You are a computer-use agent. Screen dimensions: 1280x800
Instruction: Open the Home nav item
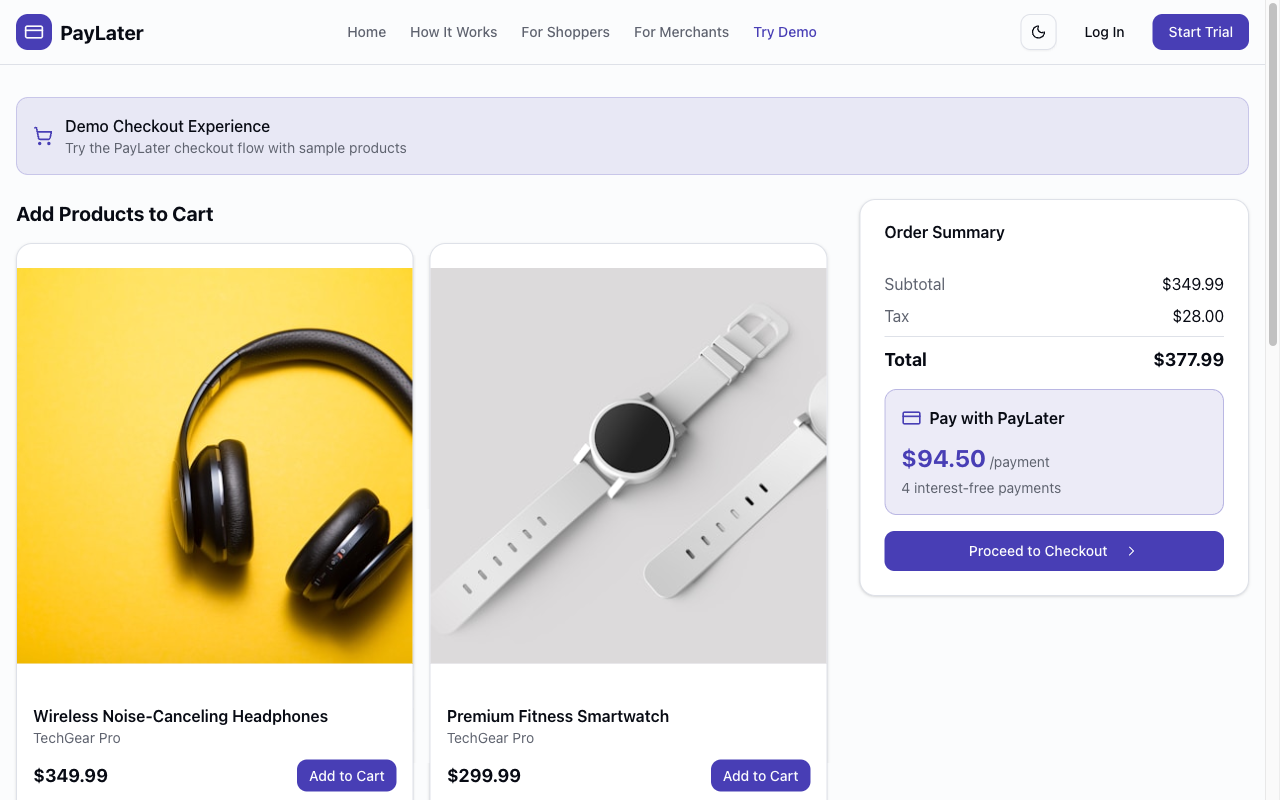[367, 32]
